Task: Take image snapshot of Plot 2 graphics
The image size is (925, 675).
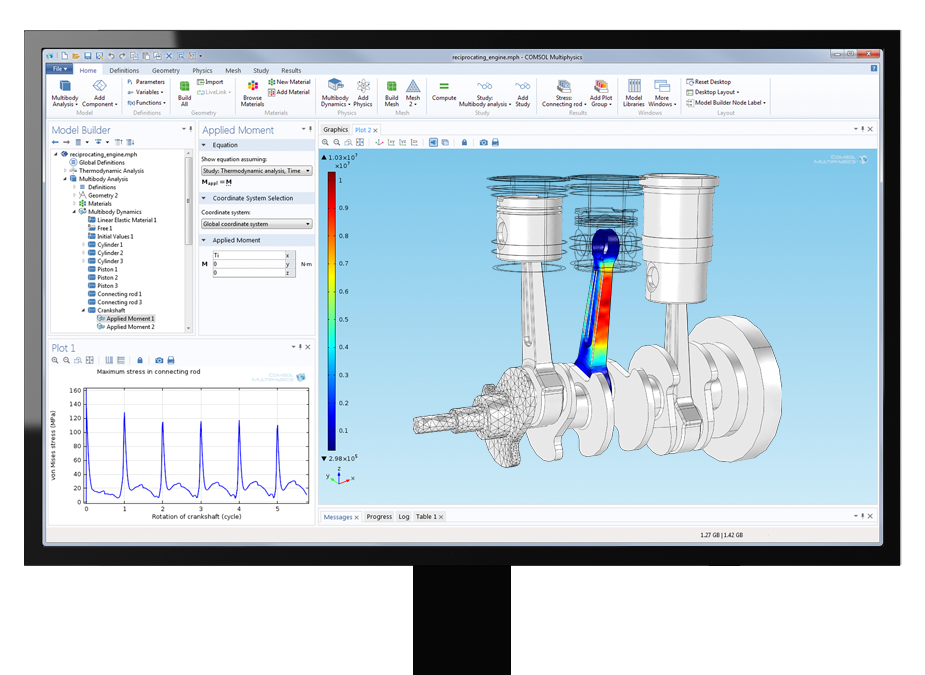Action: coord(484,142)
